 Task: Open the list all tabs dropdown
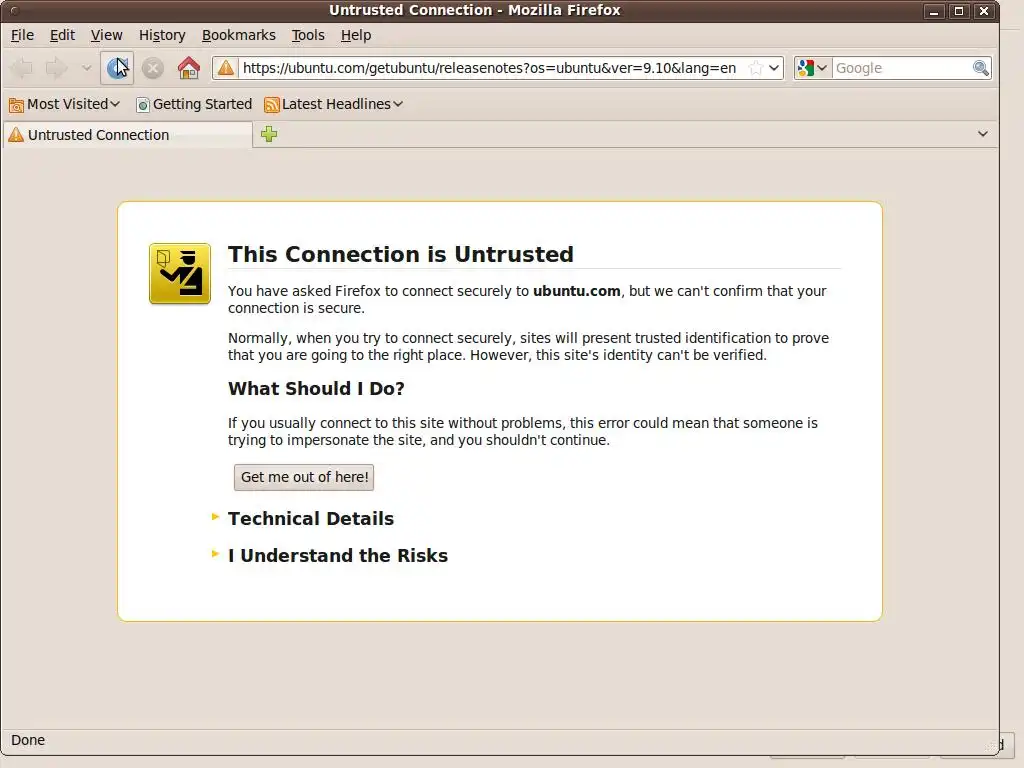(982, 135)
